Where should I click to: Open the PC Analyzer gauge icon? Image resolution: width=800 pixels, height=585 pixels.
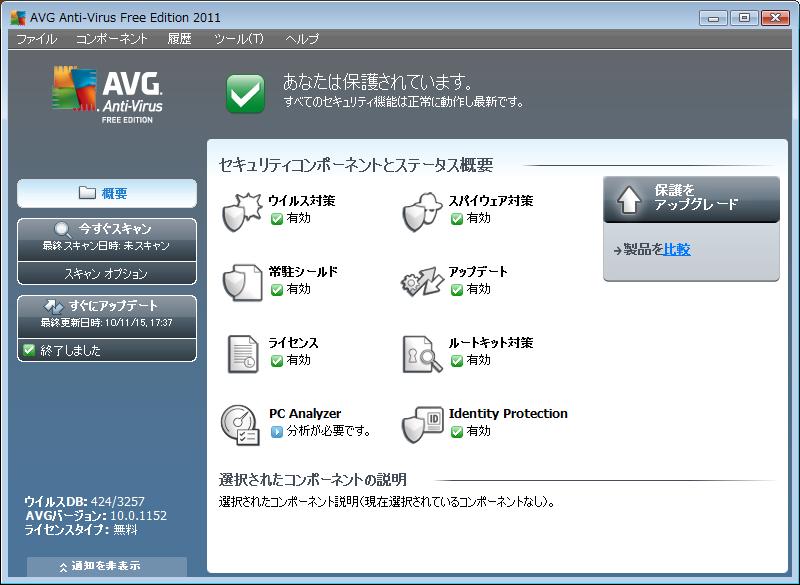[240, 425]
